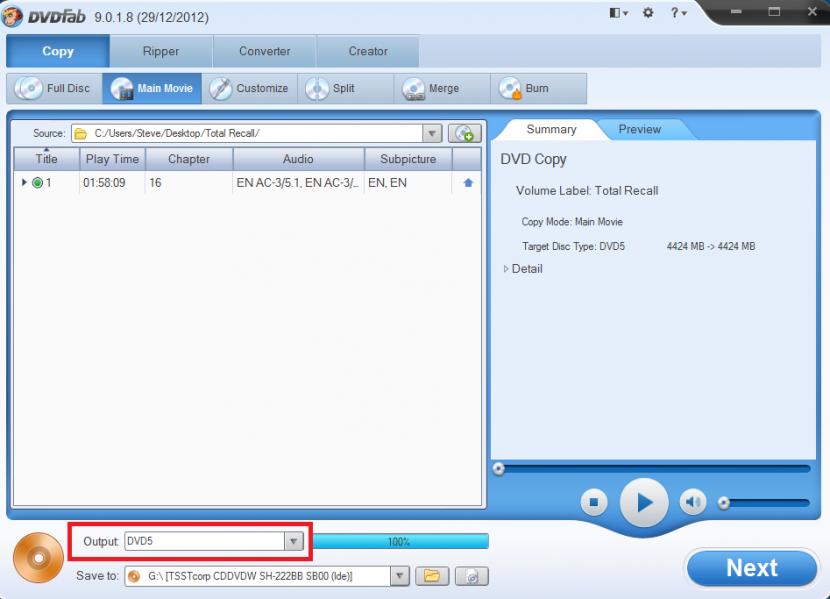Switch to the Ripper tab
The height and width of the screenshot is (599, 830).
pos(160,51)
